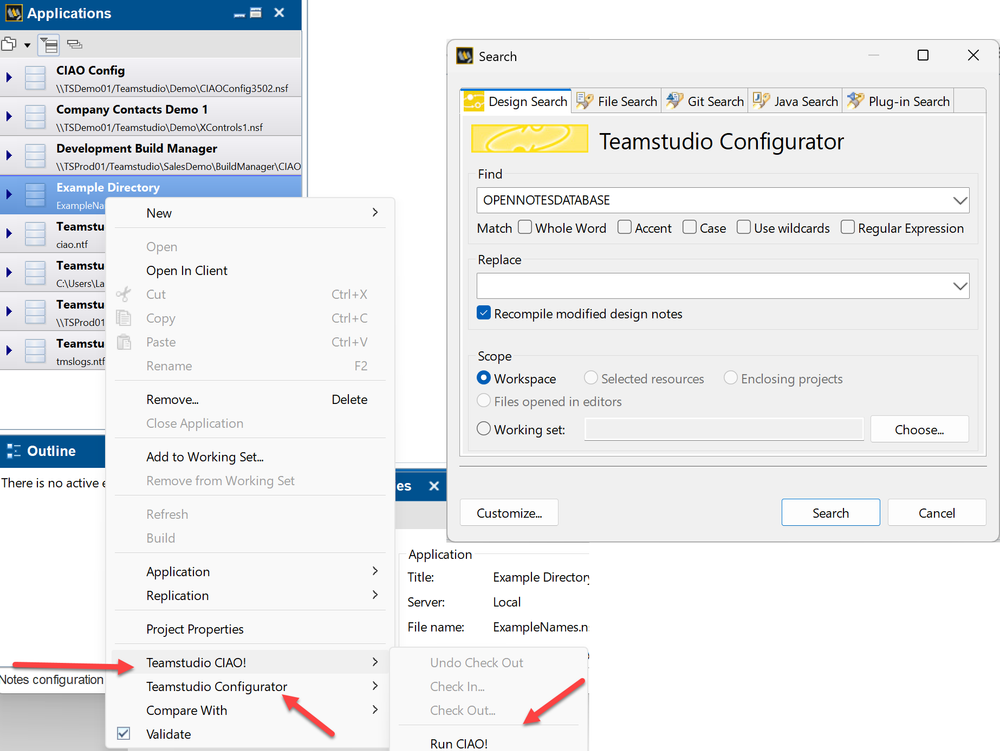Open the Replace history dropdown arrow
Viewport: 1000px width, 751px height.
960,286
